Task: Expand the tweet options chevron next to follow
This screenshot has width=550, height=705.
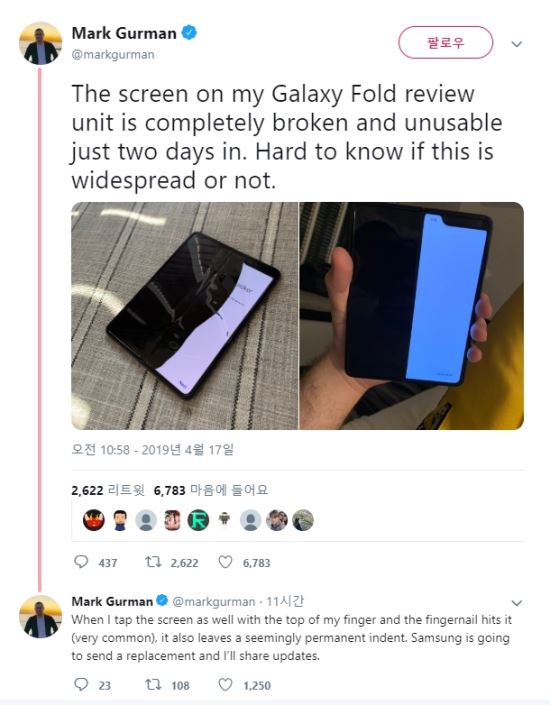Action: 517,44
